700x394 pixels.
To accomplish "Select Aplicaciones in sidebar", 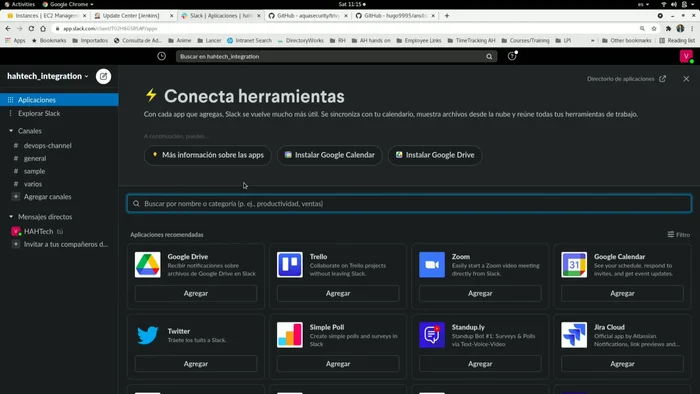I will point(59,100).
